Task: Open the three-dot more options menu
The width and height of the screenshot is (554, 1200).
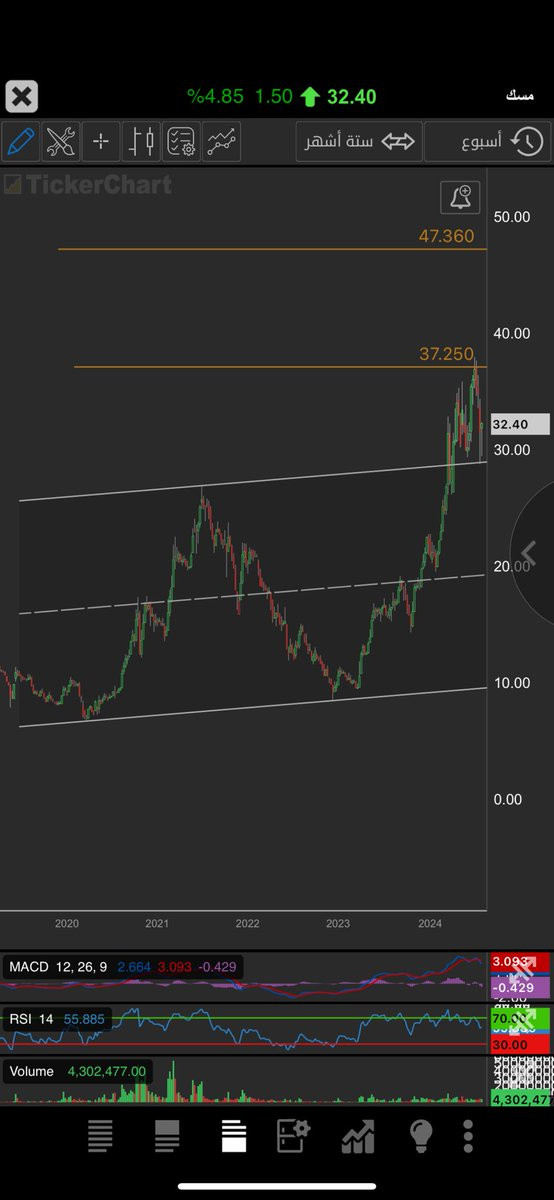Action: [468, 1136]
